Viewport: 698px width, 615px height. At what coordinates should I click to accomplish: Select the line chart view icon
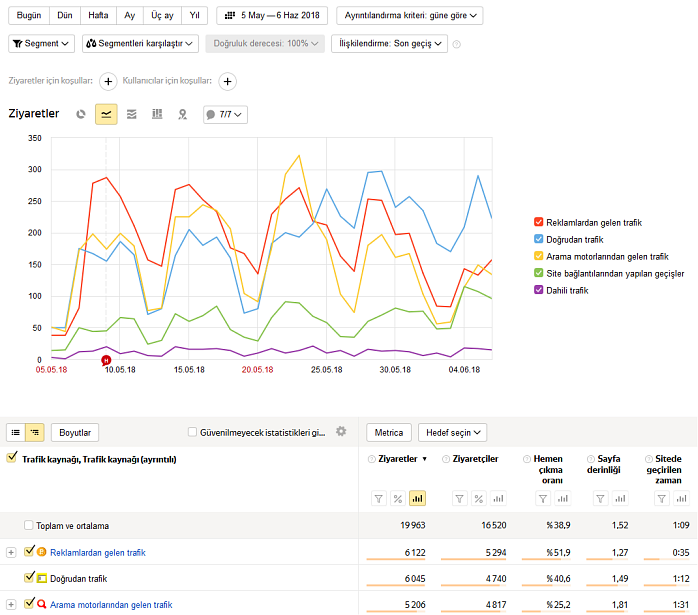click(x=106, y=114)
